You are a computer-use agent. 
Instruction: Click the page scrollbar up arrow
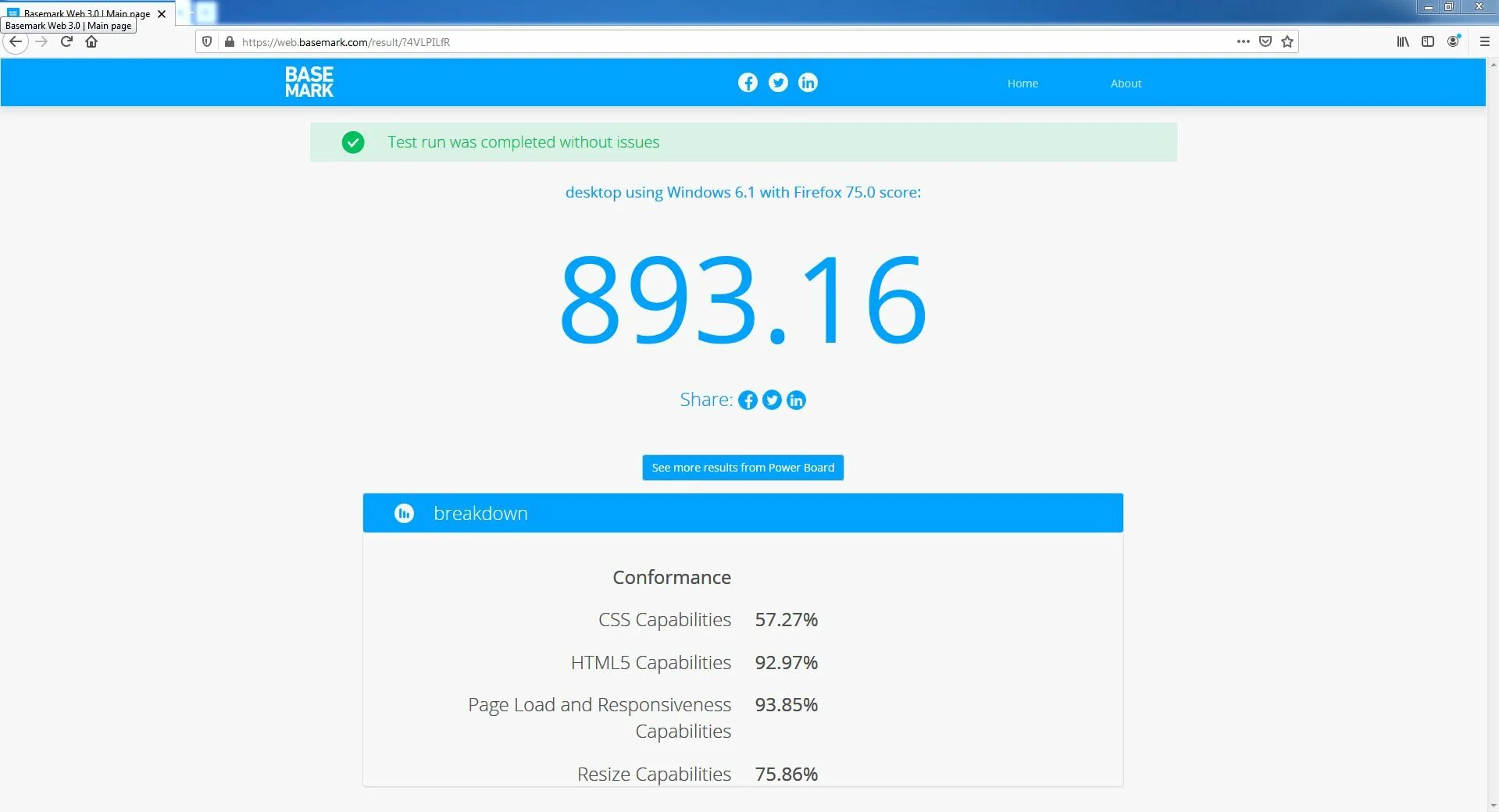[1493, 64]
